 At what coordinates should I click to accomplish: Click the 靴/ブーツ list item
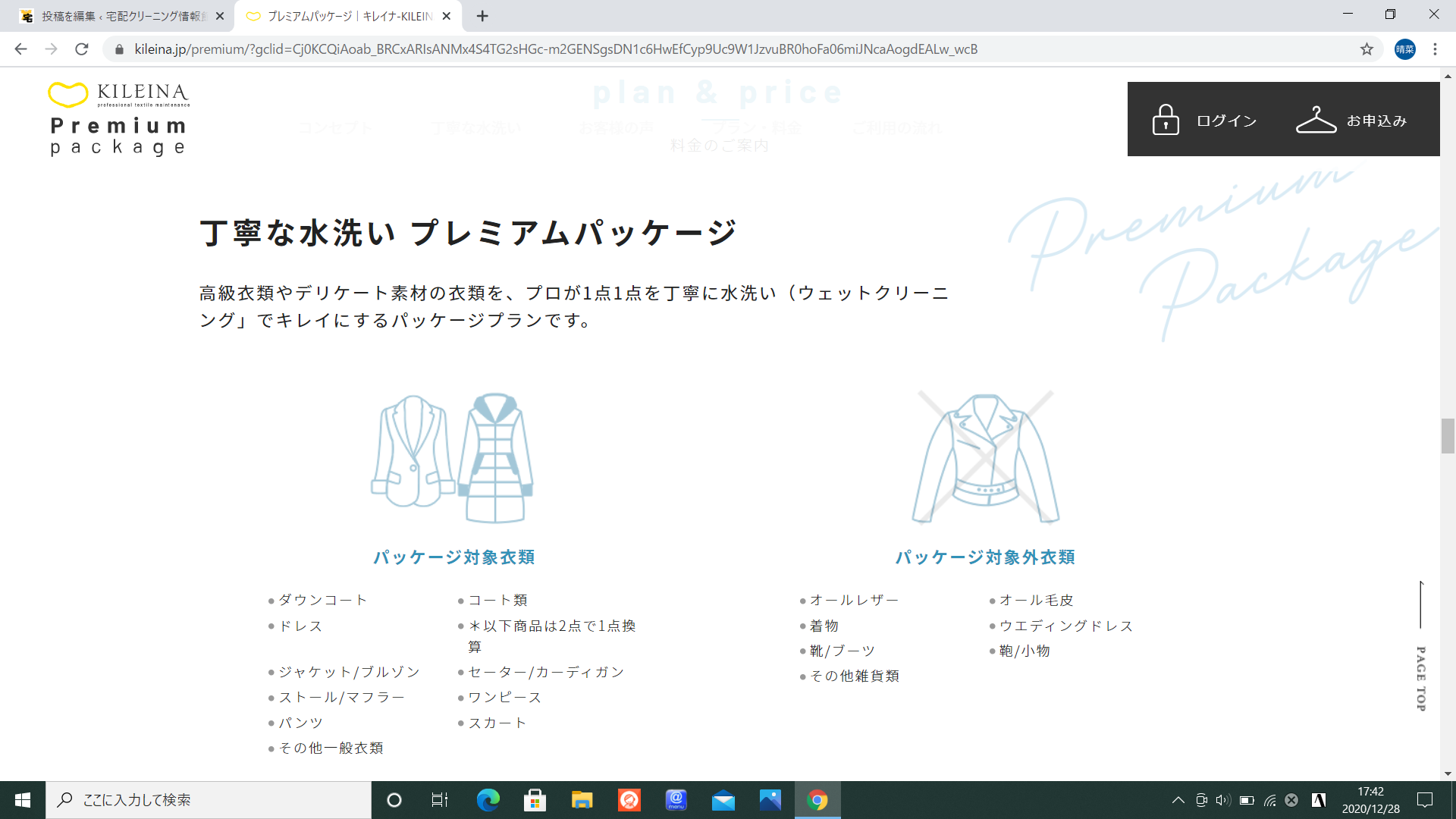click(x=843, y=651)
